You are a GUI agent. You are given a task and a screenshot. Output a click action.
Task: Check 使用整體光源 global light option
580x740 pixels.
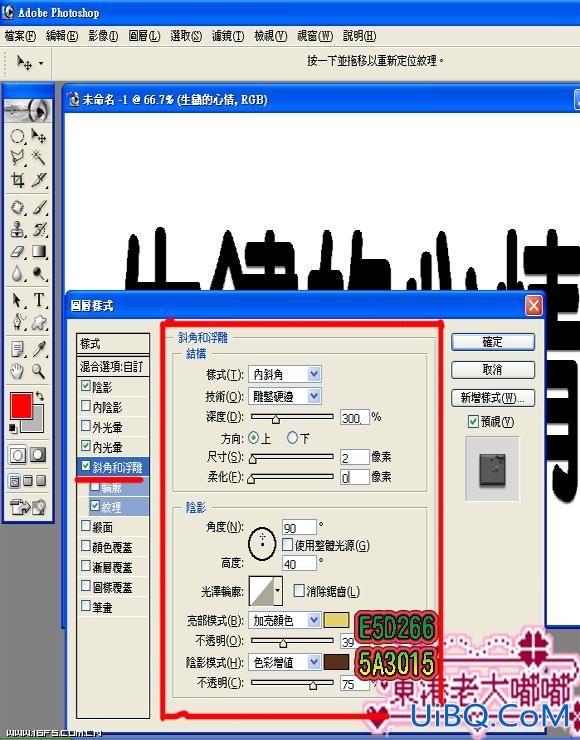coord(287,545)
